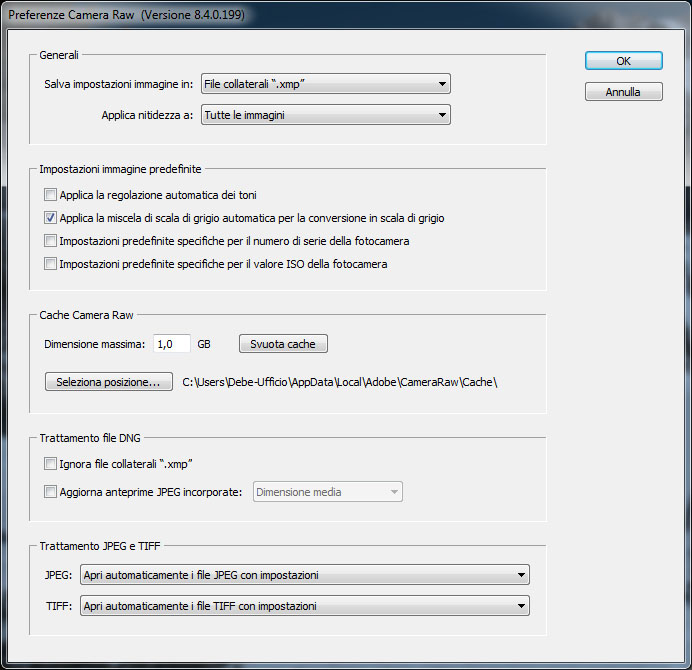This screenshot has height=670, width=692.
Task: Expand the JPEG handling dropdown
Action: [x=305, y=575]
